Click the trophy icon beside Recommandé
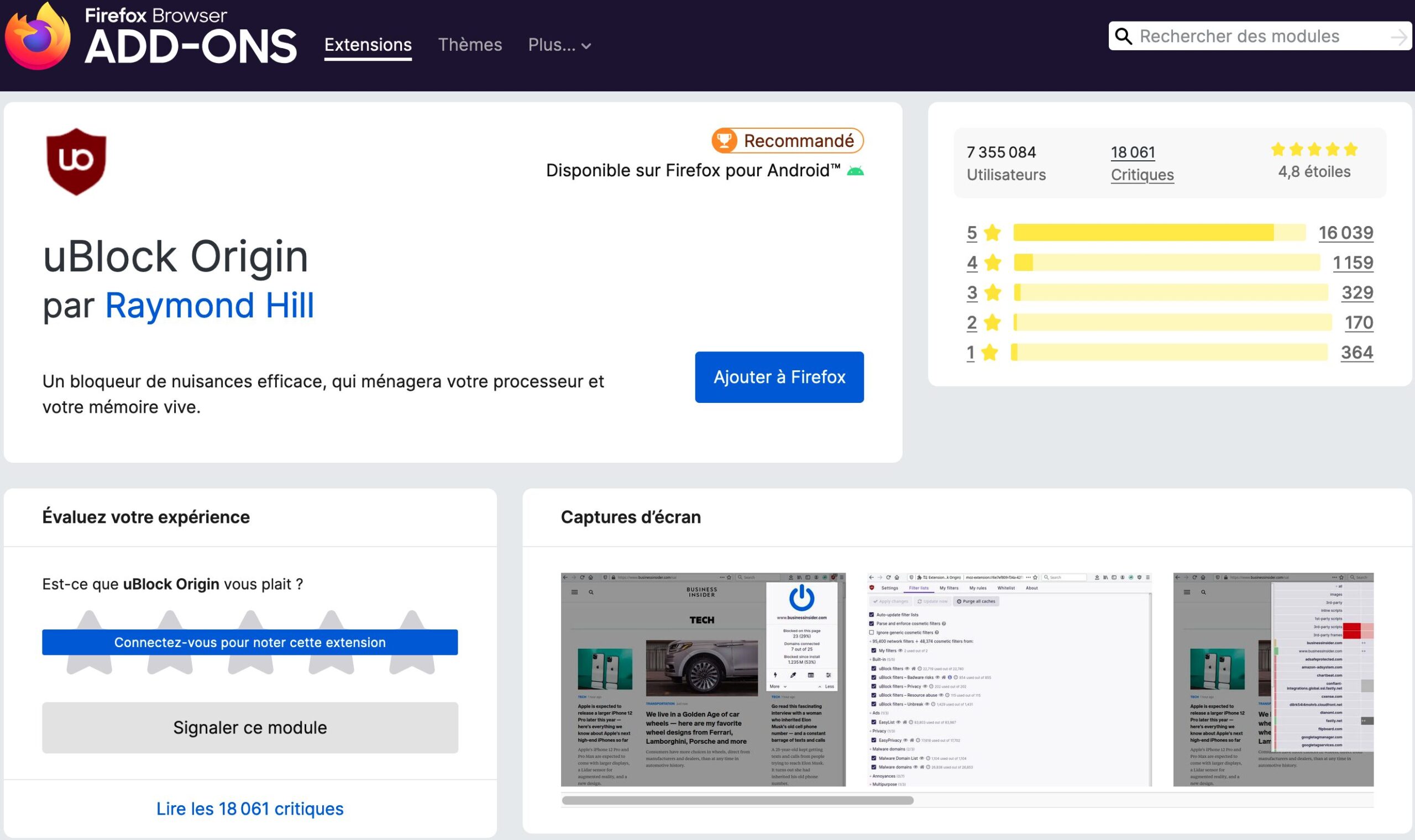1415x840 pixels. (725, 140)
